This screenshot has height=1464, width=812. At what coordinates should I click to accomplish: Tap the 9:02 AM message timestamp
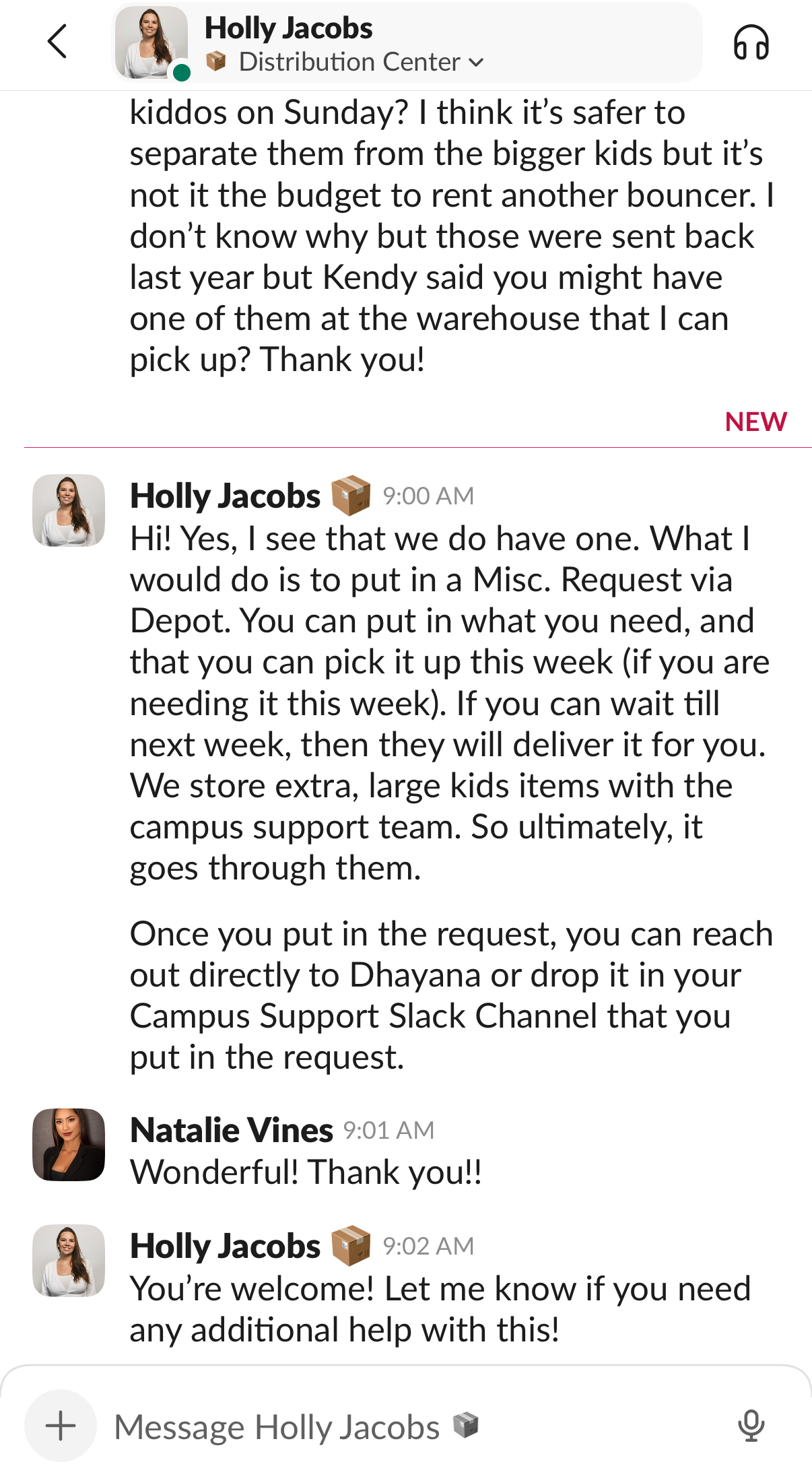428,1246
